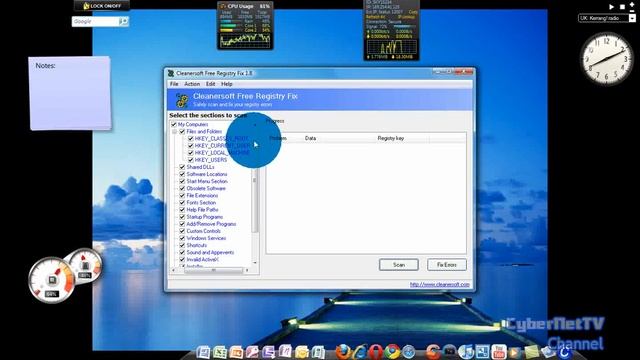
Task: Open the Edit menu
Action: [x=210, y=84]
